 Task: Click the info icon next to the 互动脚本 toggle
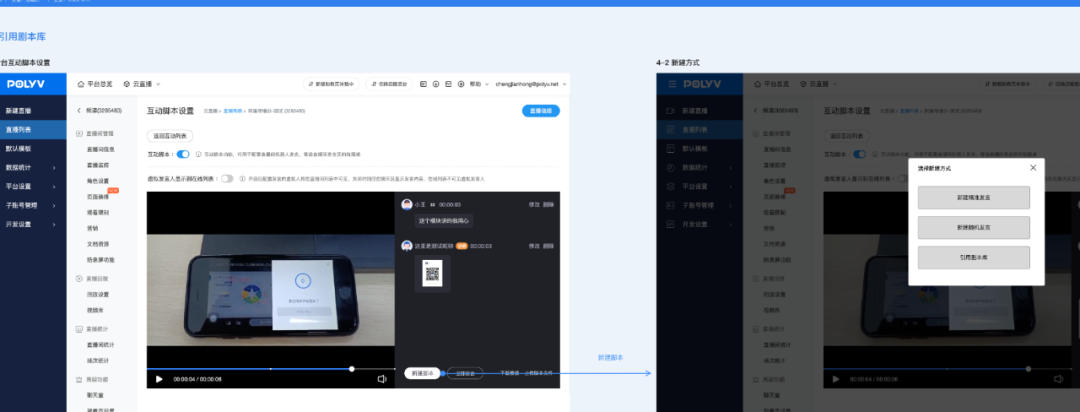click(198, 154)
